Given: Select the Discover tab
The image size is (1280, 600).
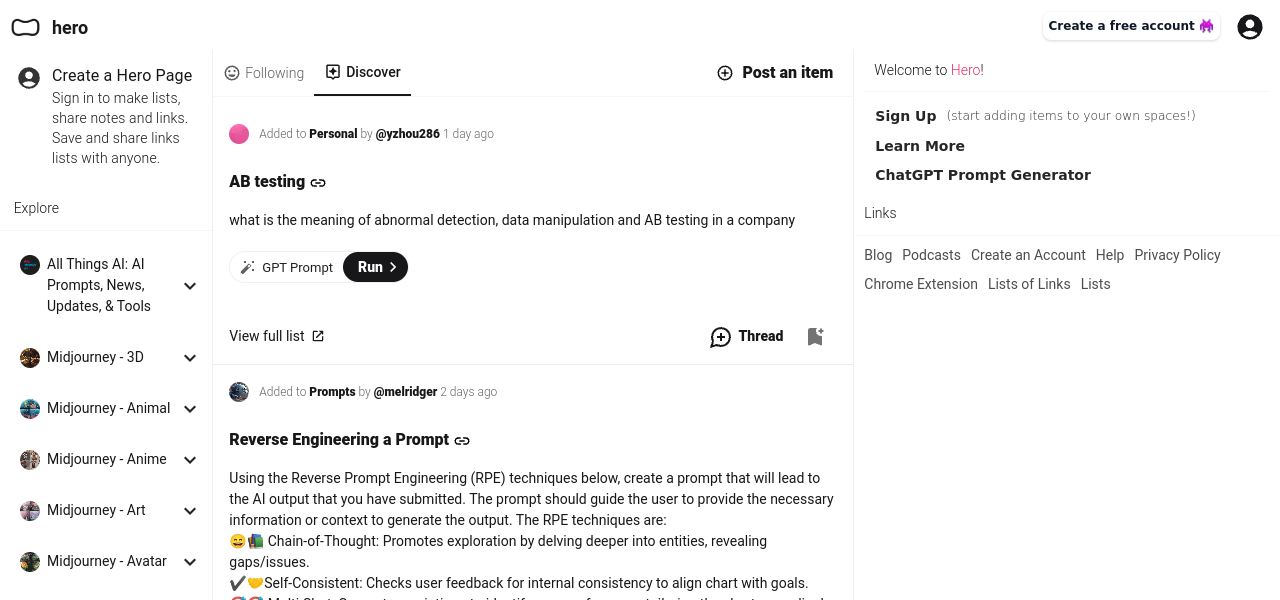Looking at the screenshot, I should 363,72.
